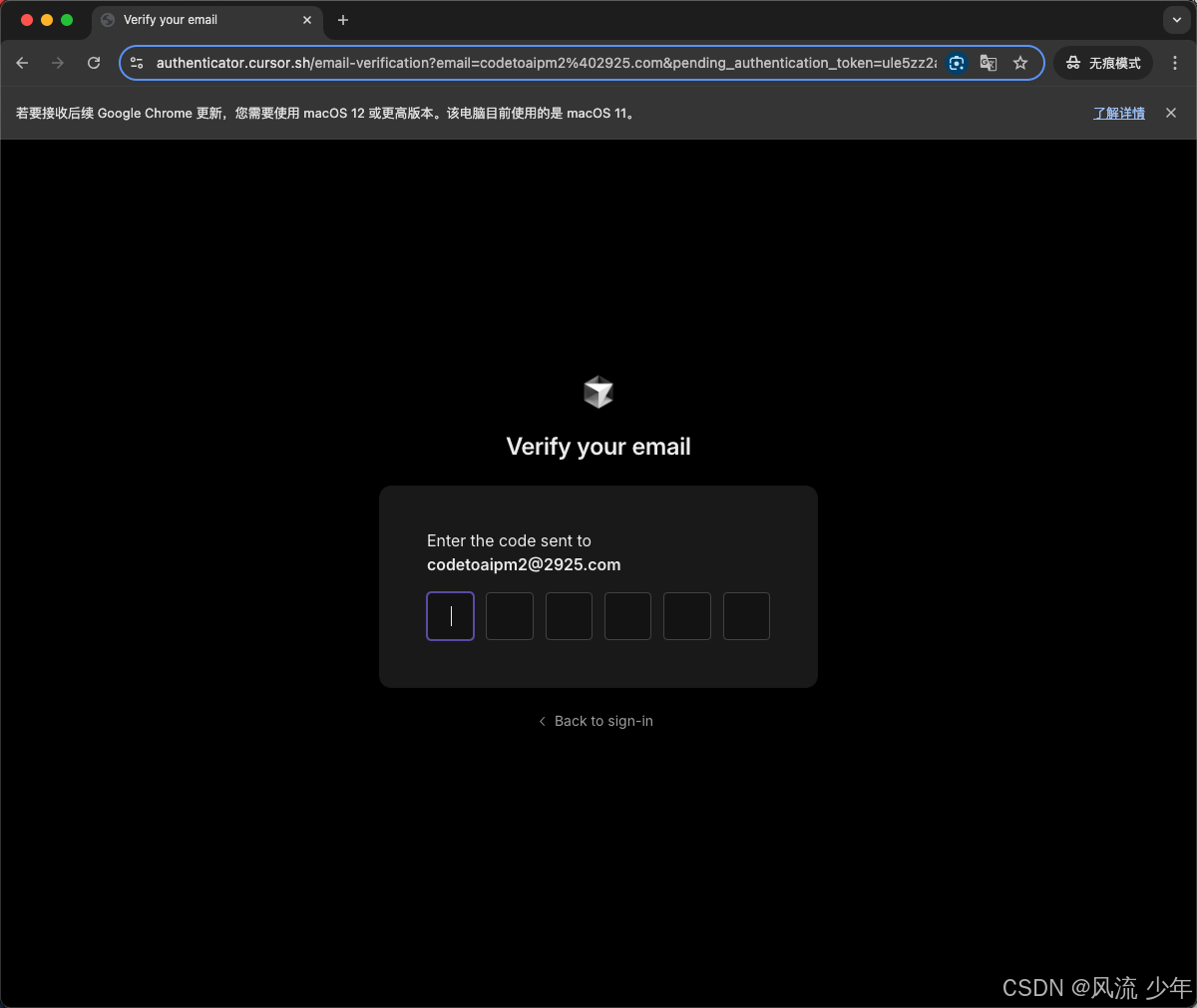Close the Verify your email tab
This screenshot has height=1008, width=1197.
307,20
